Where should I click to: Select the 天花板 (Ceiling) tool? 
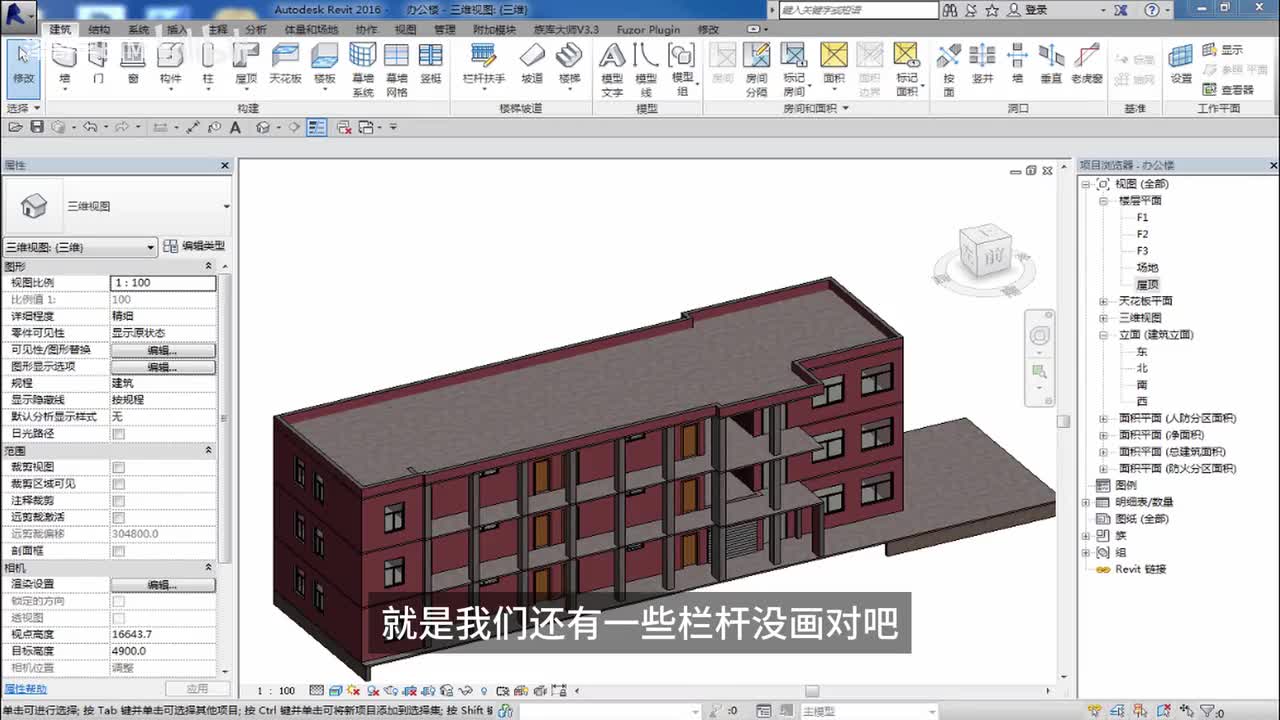point(285,64)
